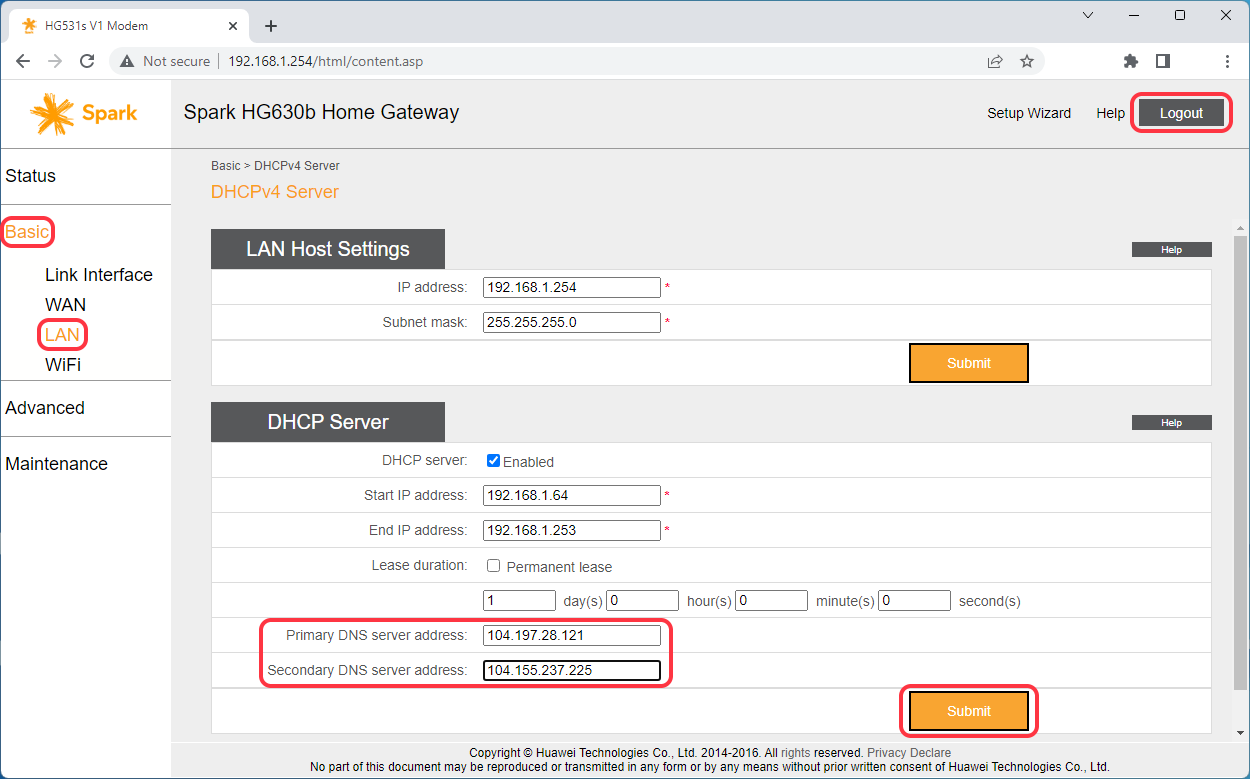The height and width of the screenshot is (779, 1250).
Task: Toggle the DHCP server Enabled checkbox
Action: [x=493, y=461]
